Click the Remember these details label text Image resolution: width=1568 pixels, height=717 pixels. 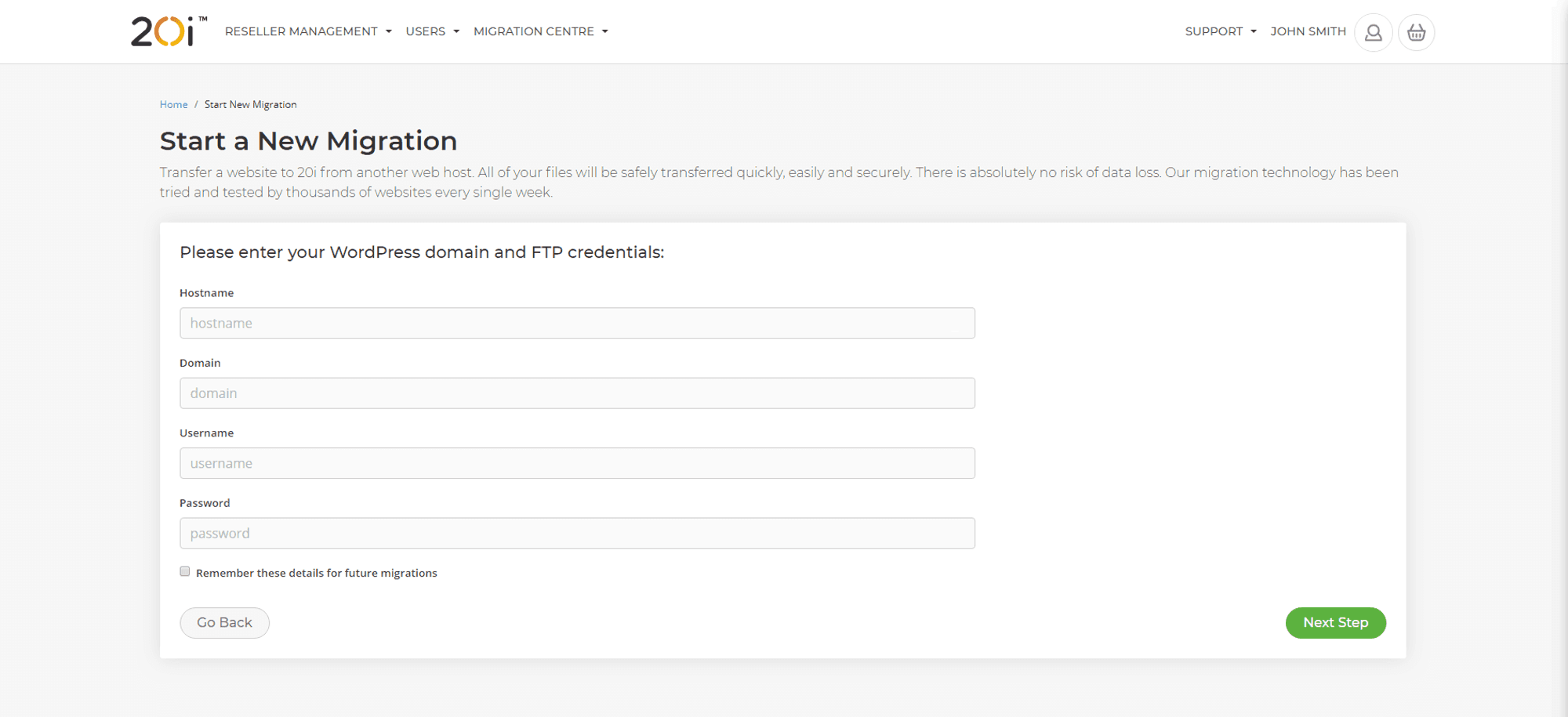click(317, 573)
